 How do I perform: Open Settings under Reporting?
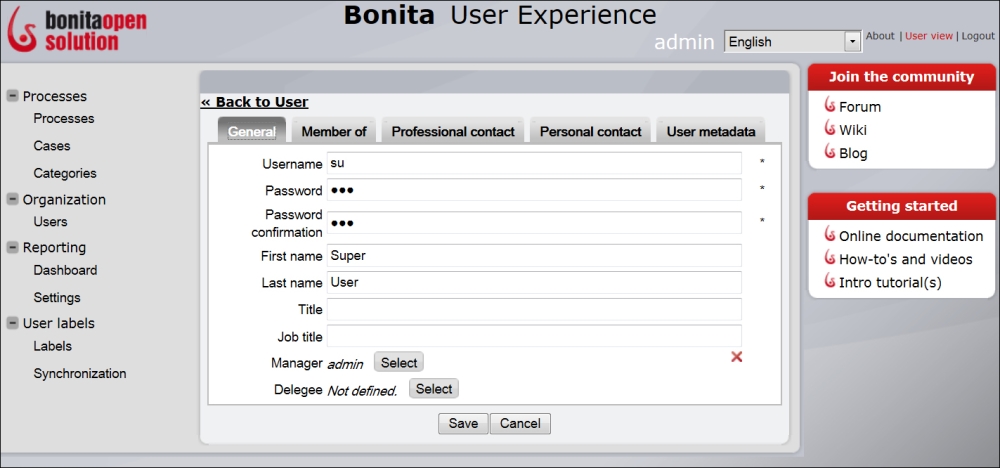coord(57,298)
